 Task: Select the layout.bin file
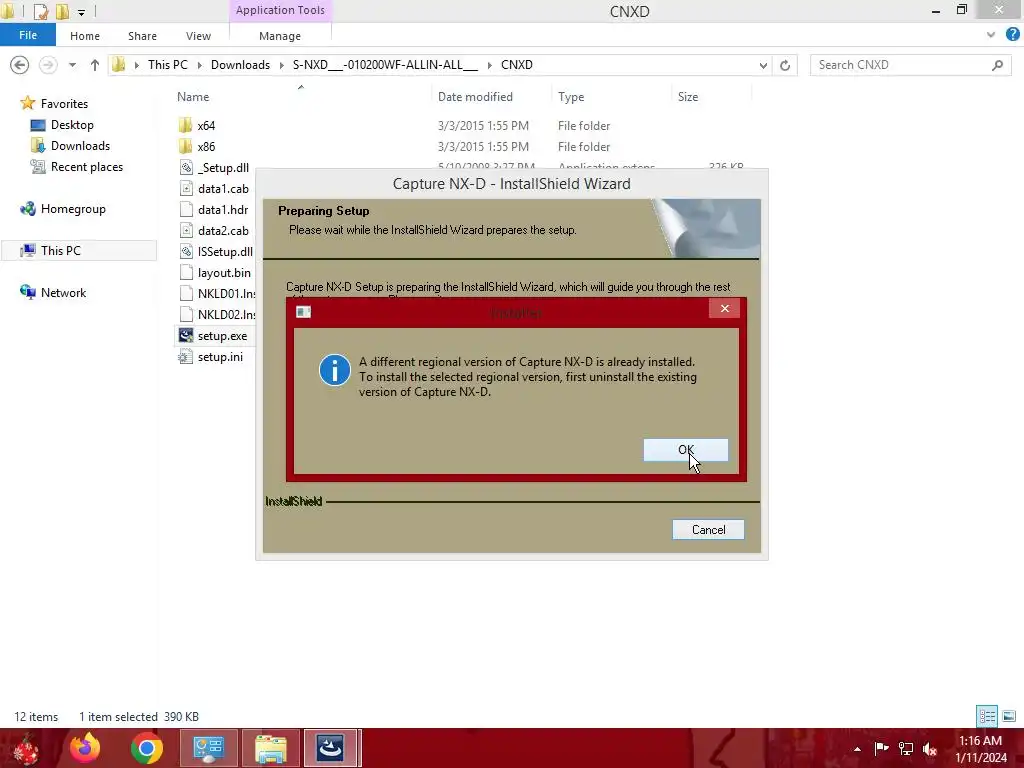click(x=215, y=273)
